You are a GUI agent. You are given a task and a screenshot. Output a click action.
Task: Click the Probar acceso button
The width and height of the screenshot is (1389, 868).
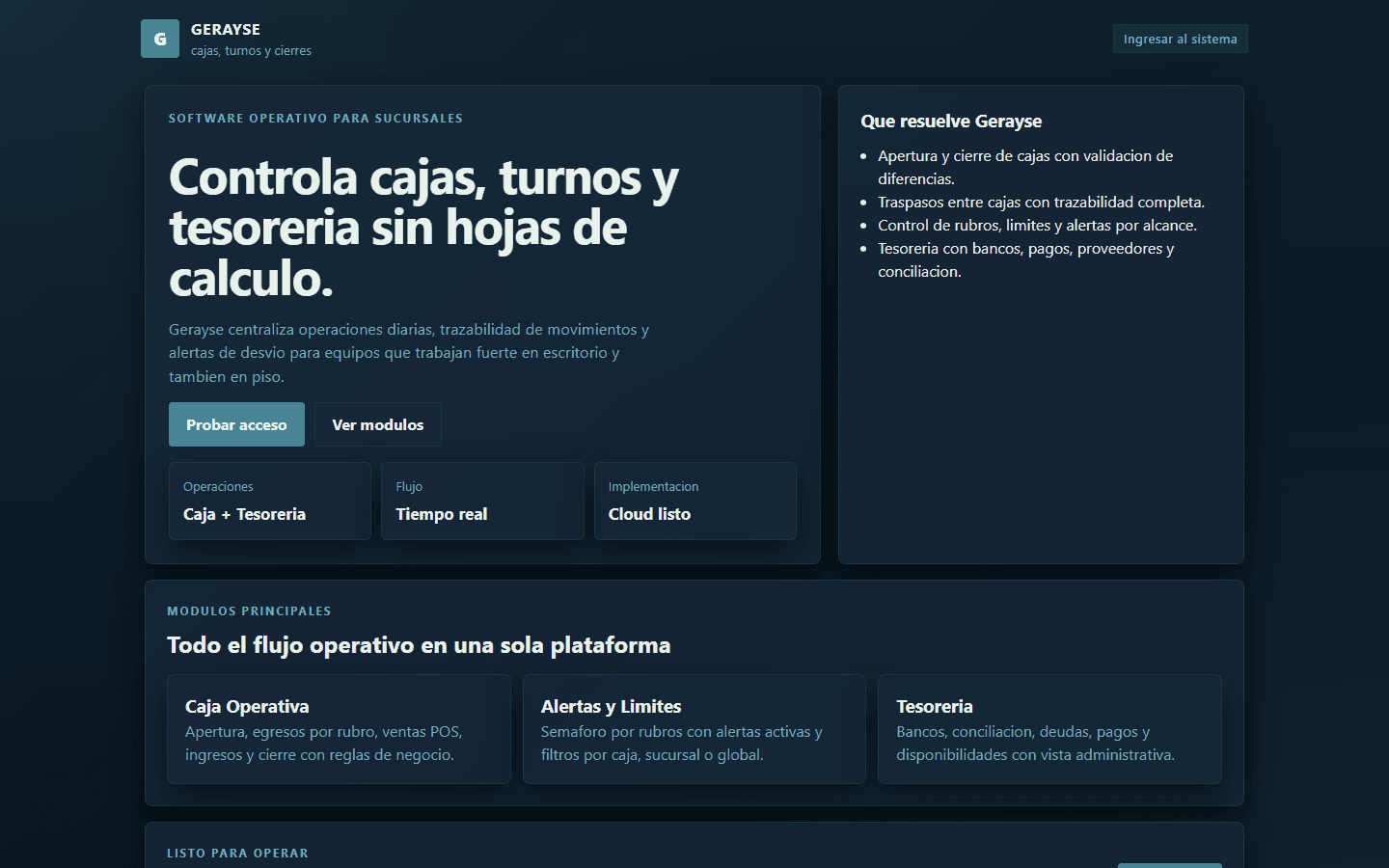point(236,424)
